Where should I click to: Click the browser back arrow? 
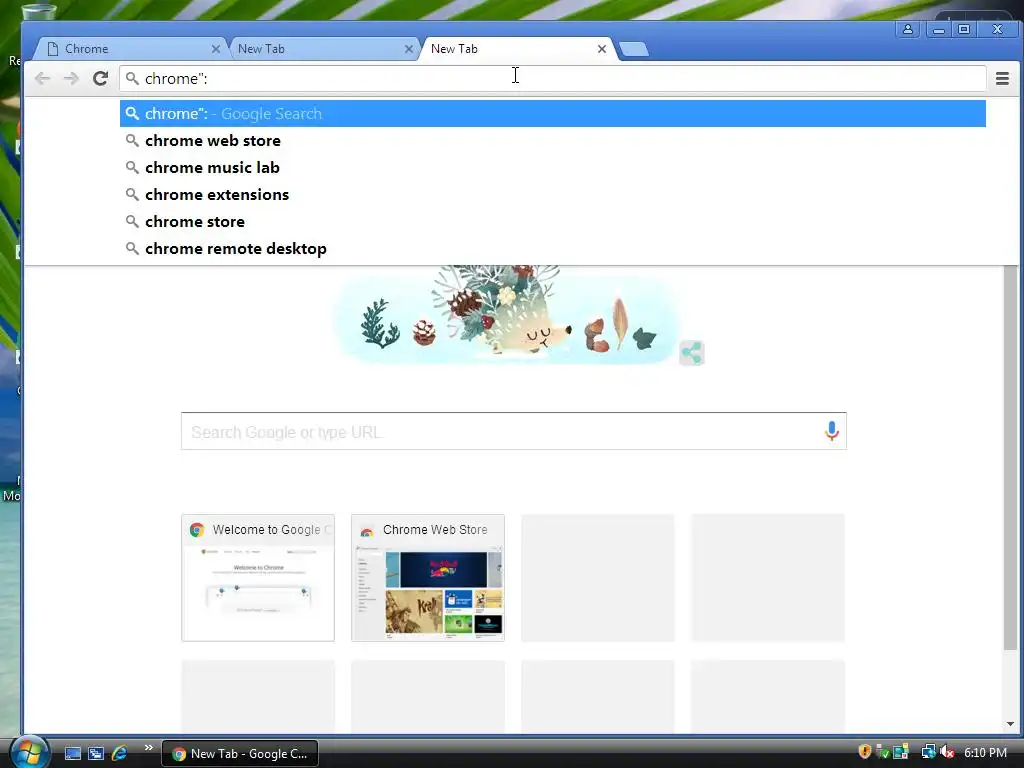42,78
